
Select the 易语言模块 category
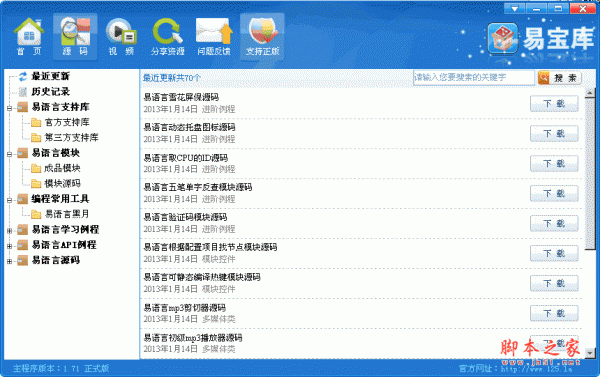coord(55,153)
